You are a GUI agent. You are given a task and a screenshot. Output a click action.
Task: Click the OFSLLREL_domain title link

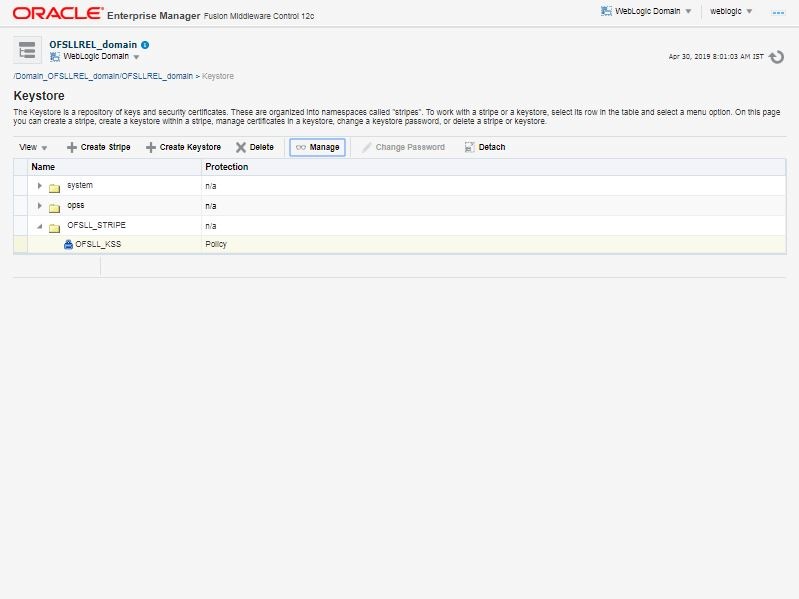pyautogui.click(x=93, y=45)
